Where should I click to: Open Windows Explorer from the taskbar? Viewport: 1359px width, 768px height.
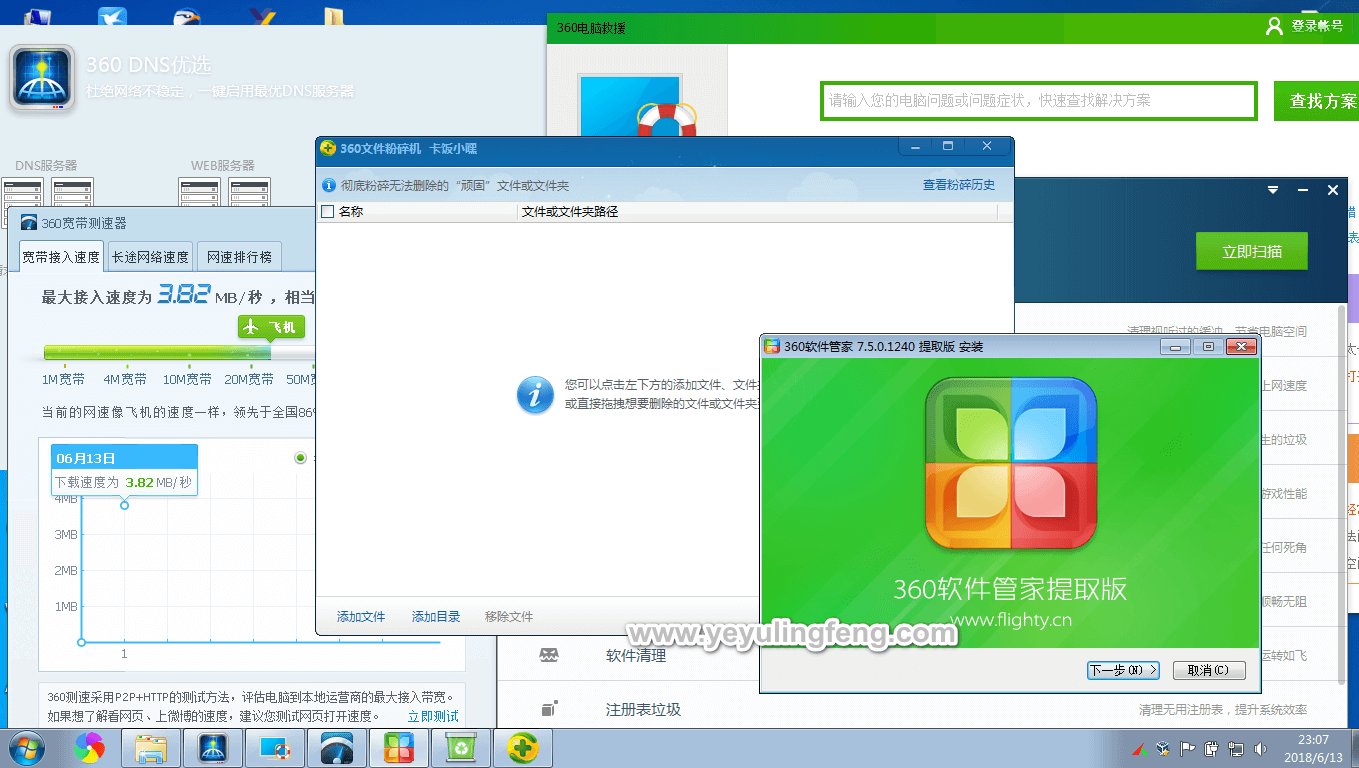(x=151, y=748)
